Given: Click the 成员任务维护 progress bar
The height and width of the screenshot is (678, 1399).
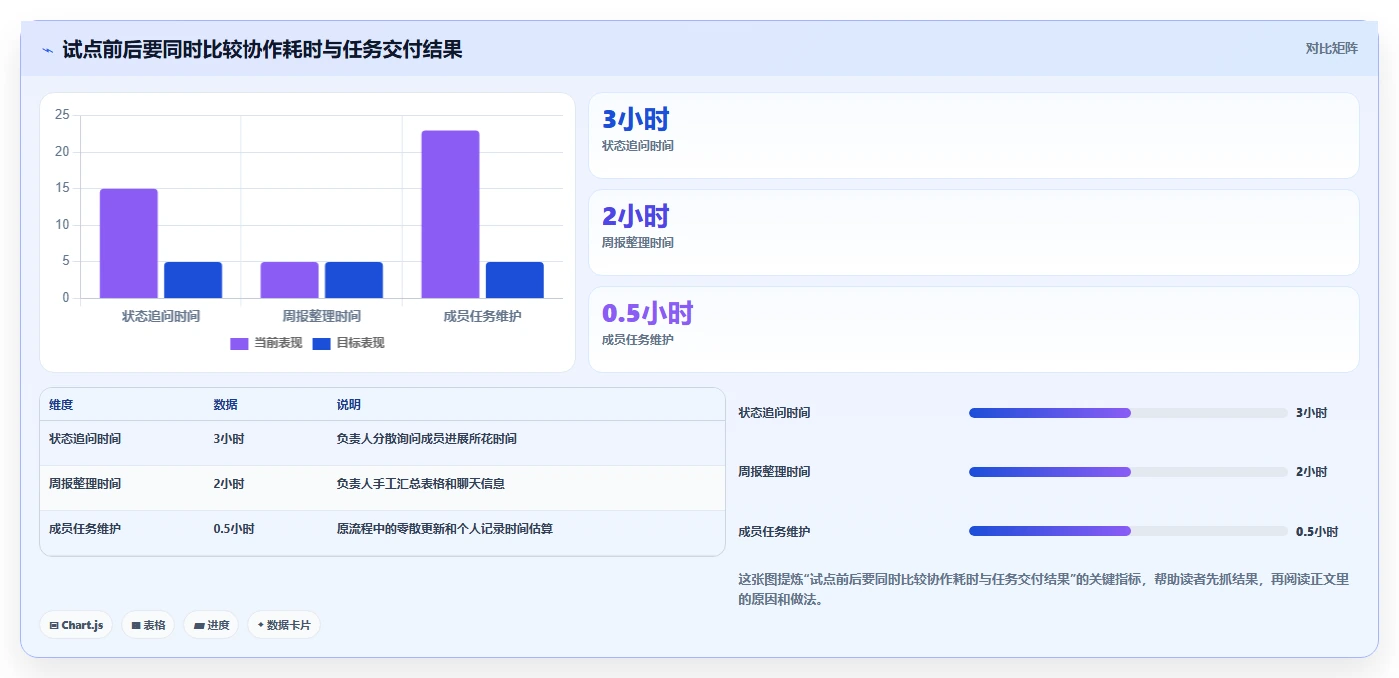Looking at the screenshot, I should pyautogui.click(x=1128, y=531).
